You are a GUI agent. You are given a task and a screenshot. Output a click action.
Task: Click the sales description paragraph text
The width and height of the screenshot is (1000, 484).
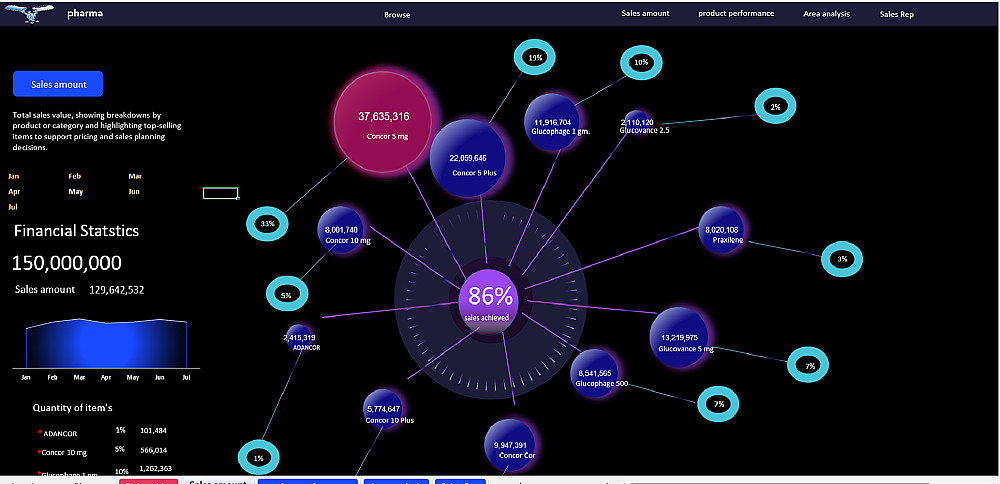coord(98,131)
